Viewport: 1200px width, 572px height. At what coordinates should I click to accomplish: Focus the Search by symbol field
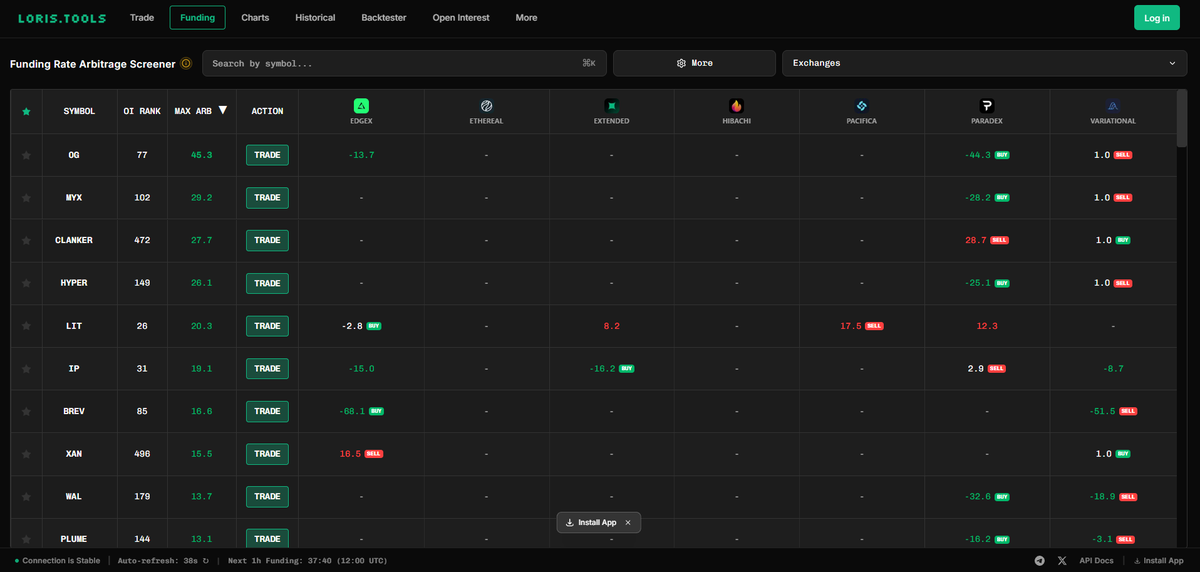[x=405, y=63]
